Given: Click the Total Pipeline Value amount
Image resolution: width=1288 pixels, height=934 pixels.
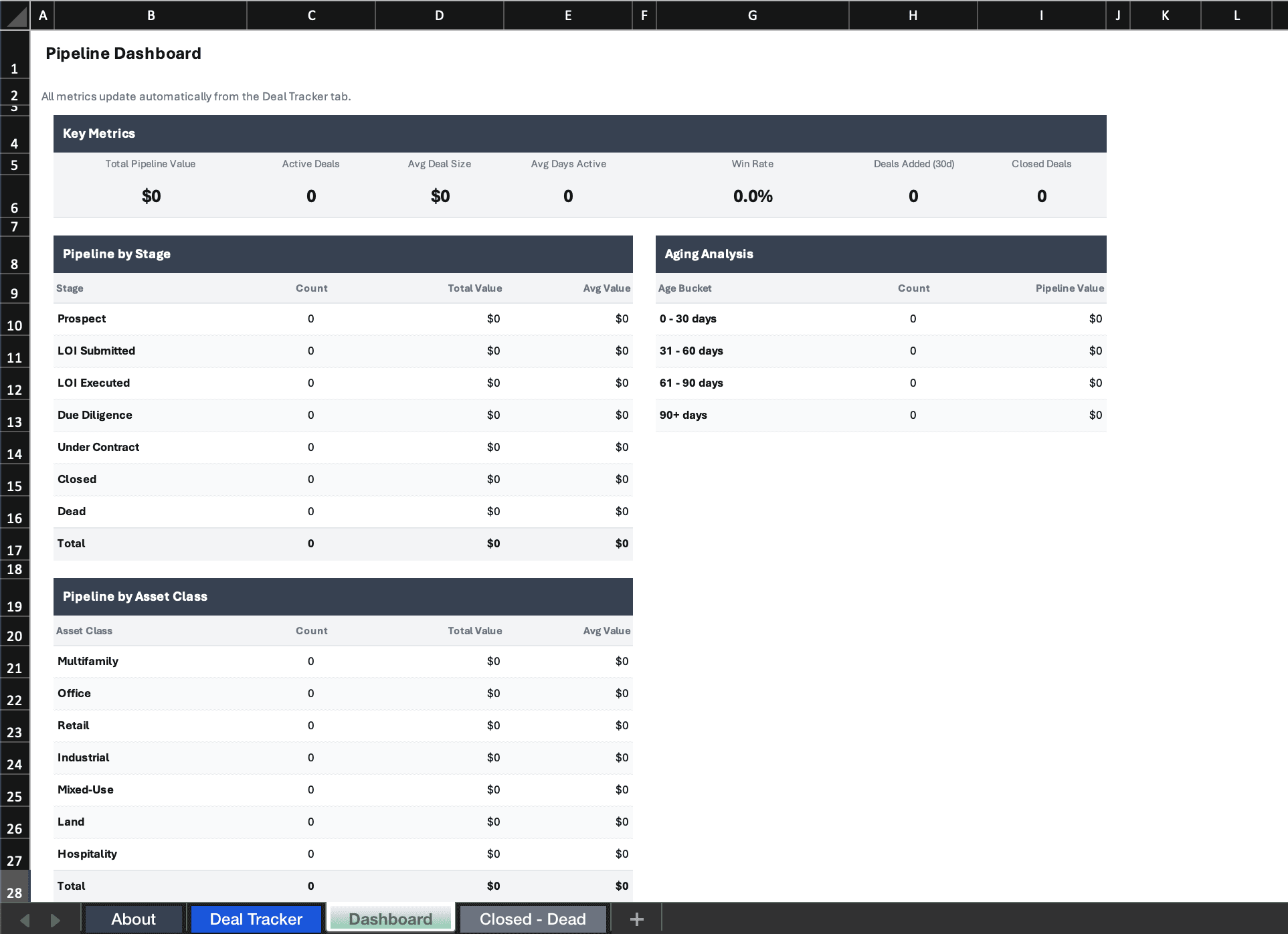Looking at the screenshot, I should (x=150, y=196).
